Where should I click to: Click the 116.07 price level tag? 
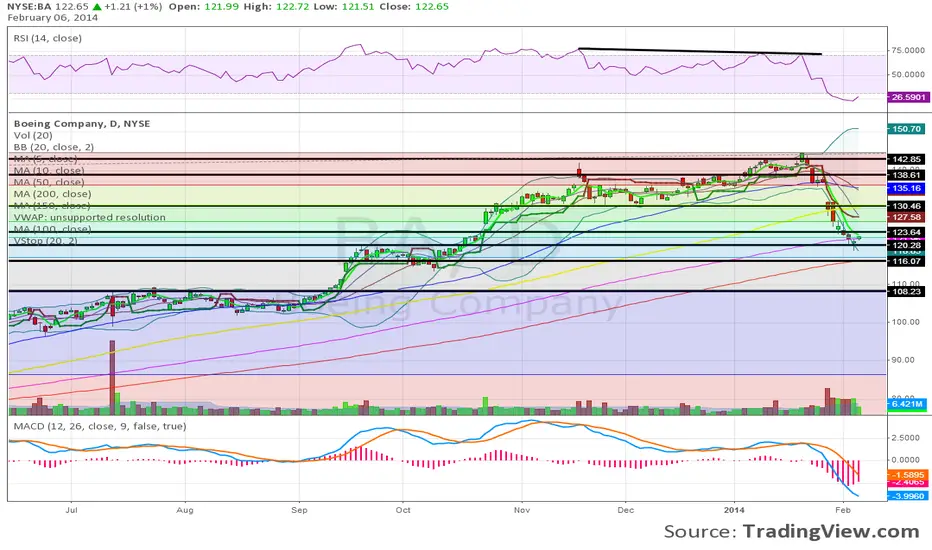[x=907, y=261]
